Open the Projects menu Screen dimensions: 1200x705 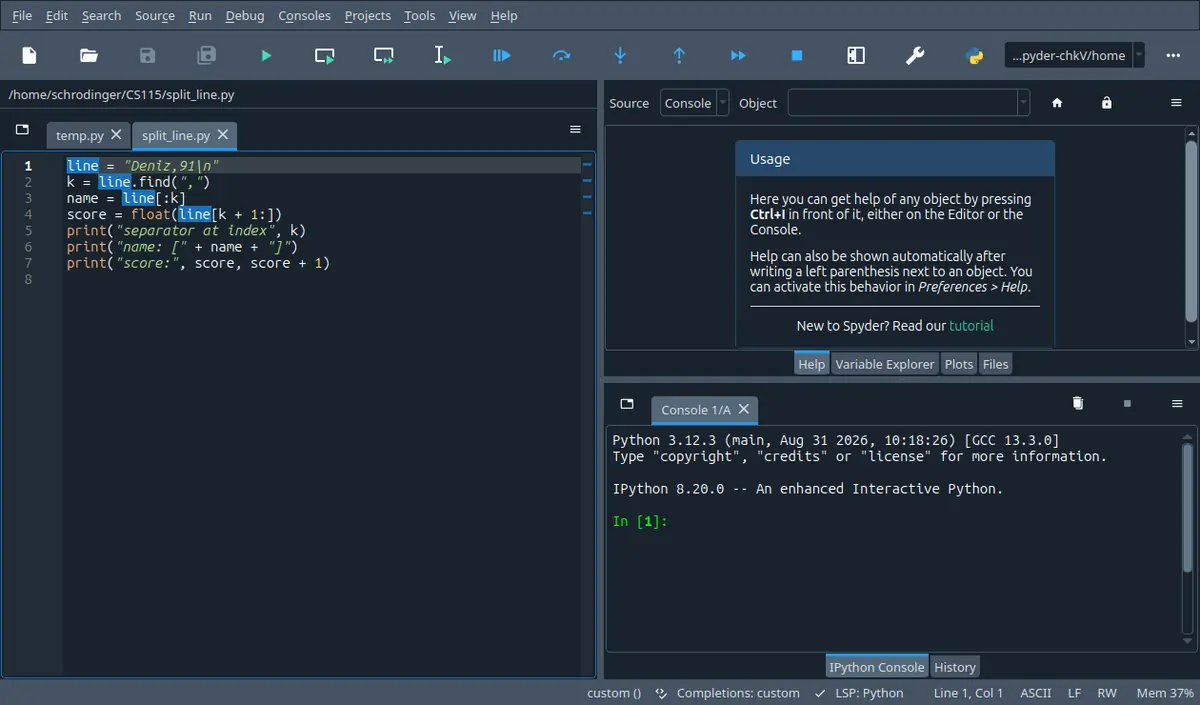368,16
